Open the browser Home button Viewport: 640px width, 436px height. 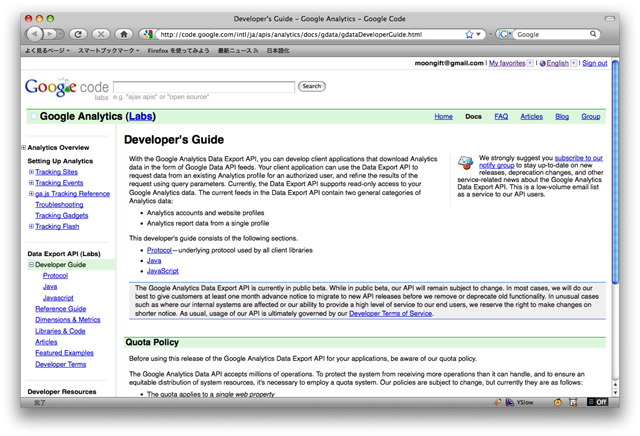coord(124,34)
